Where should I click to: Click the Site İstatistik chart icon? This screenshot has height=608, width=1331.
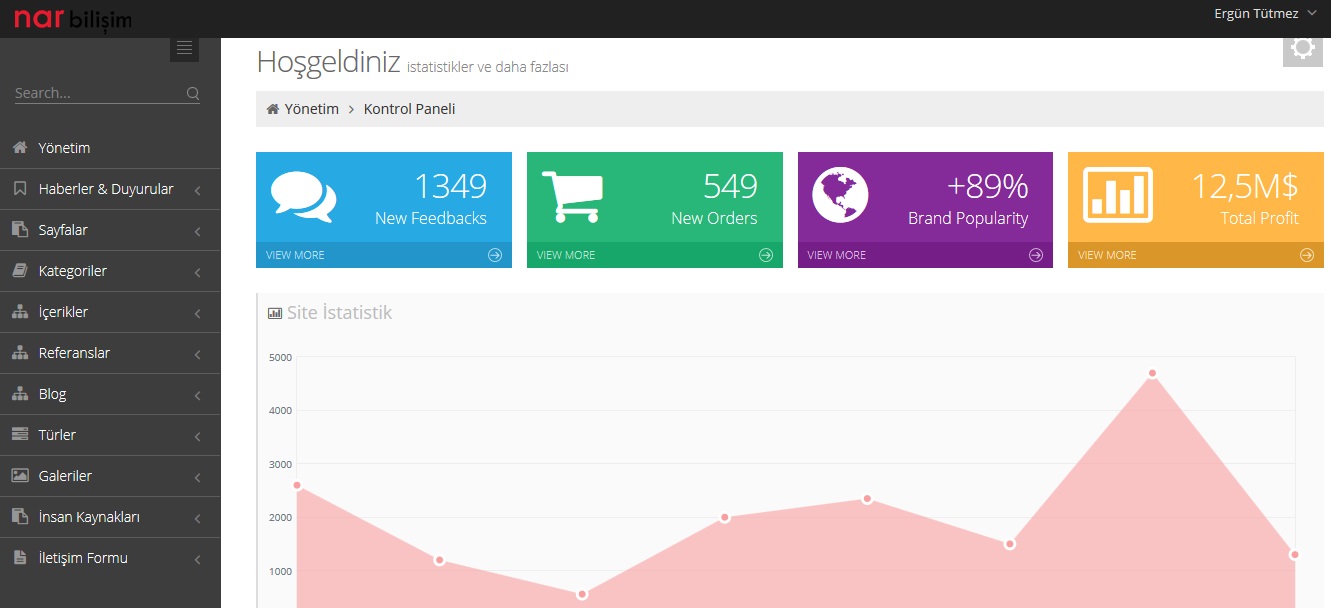[x=275, y=313]
